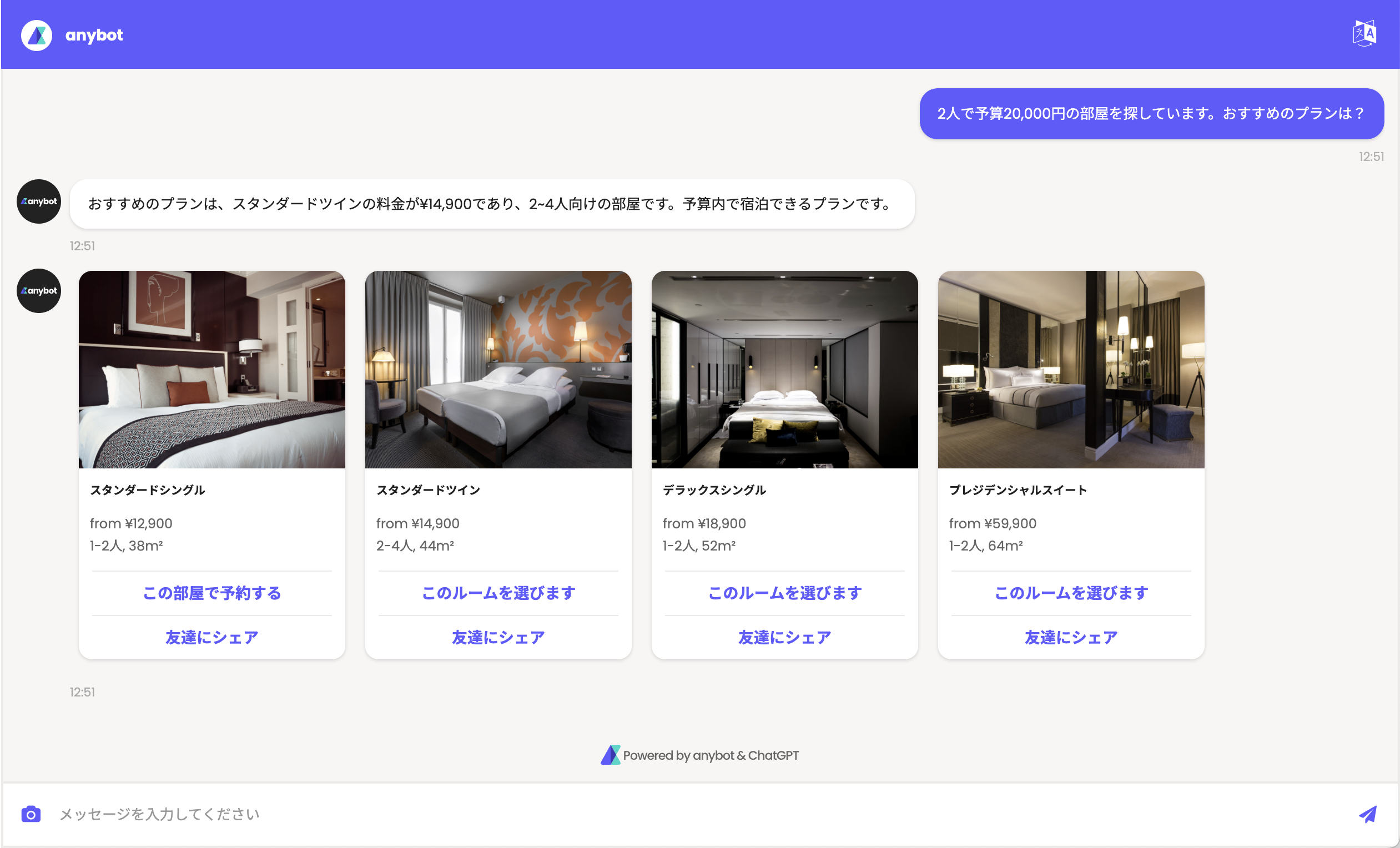Open the language translation icon
The image size is (1400, 848).
[x=1364, y=33]
